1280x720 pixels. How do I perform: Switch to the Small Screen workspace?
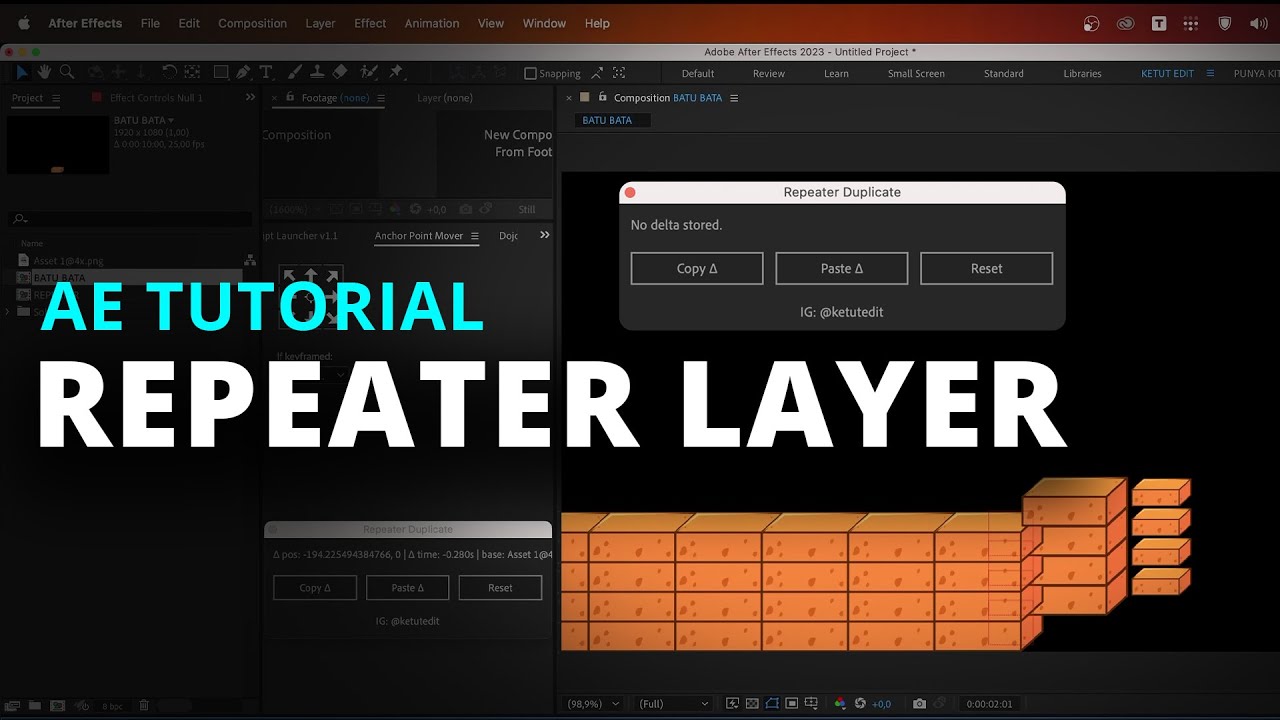(x=916, y=73)
